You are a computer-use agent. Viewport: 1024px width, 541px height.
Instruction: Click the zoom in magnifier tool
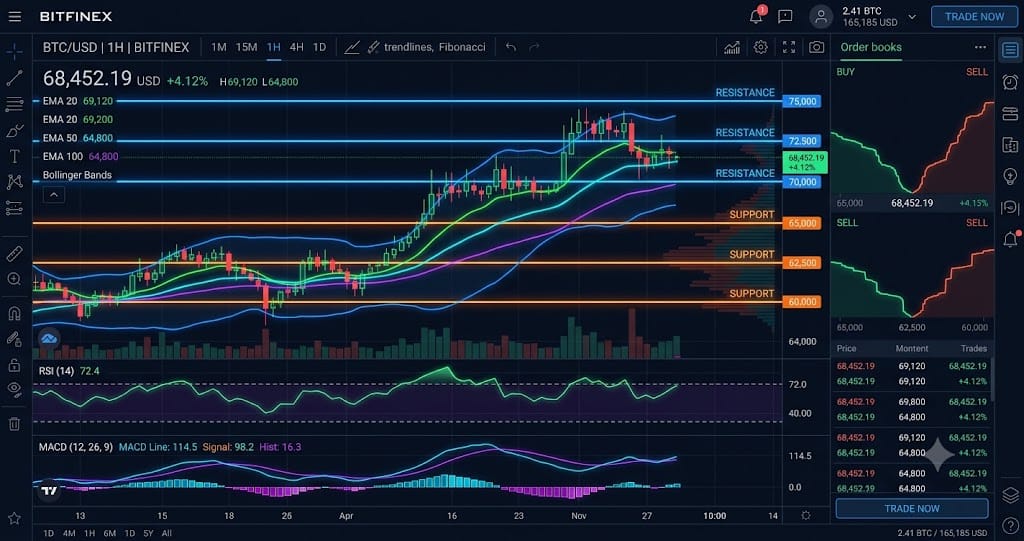pyautogui.click(x=14, y=279)
